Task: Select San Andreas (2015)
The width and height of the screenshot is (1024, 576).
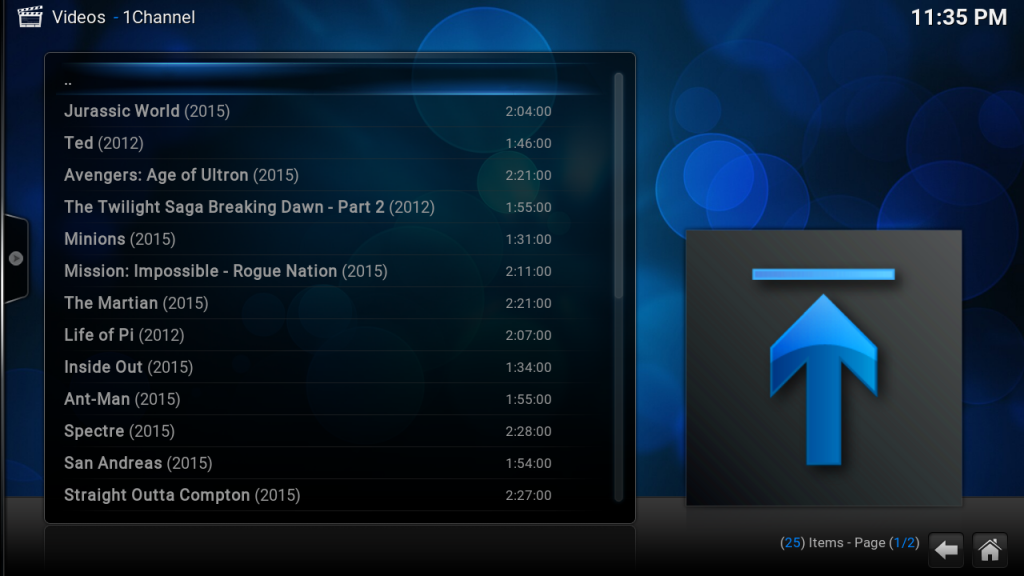Action: click(x=138, y=463)
